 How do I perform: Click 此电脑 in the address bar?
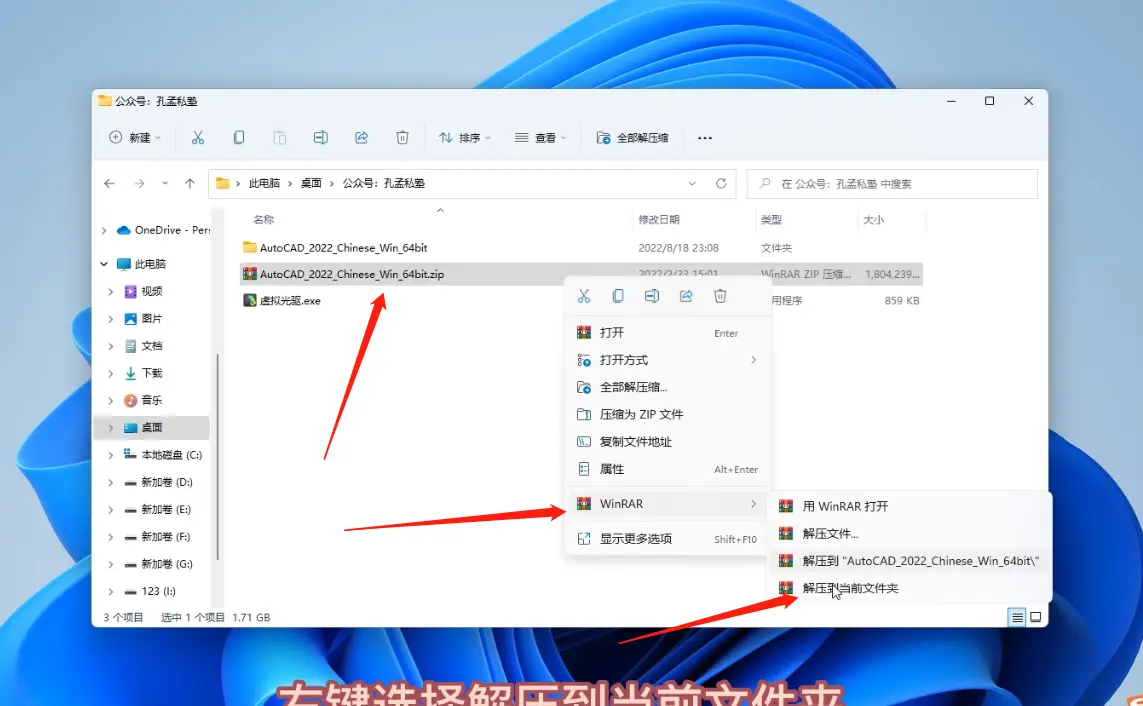click(x=264, y=184)
